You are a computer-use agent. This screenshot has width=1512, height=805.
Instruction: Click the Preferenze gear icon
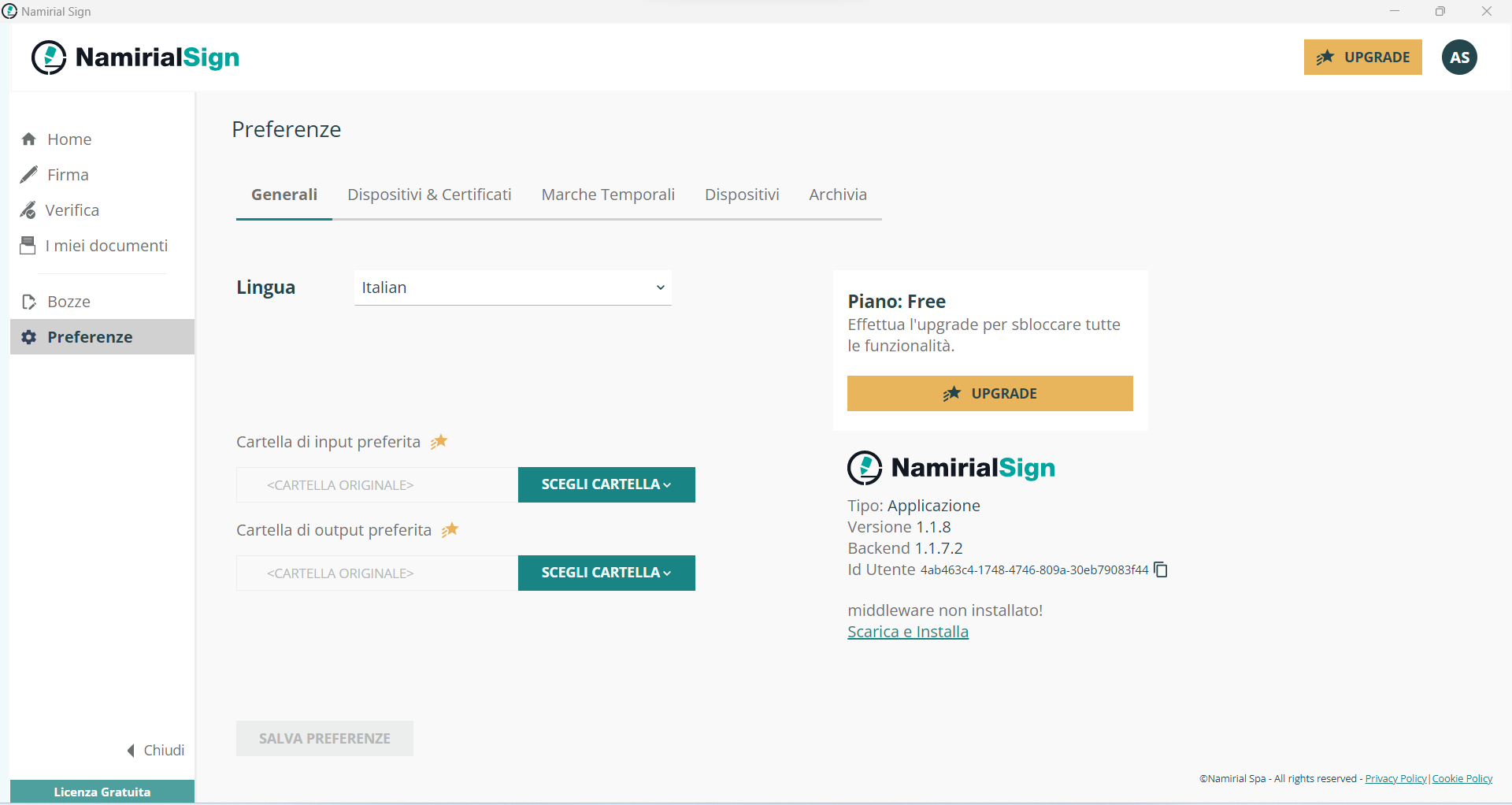29,337
